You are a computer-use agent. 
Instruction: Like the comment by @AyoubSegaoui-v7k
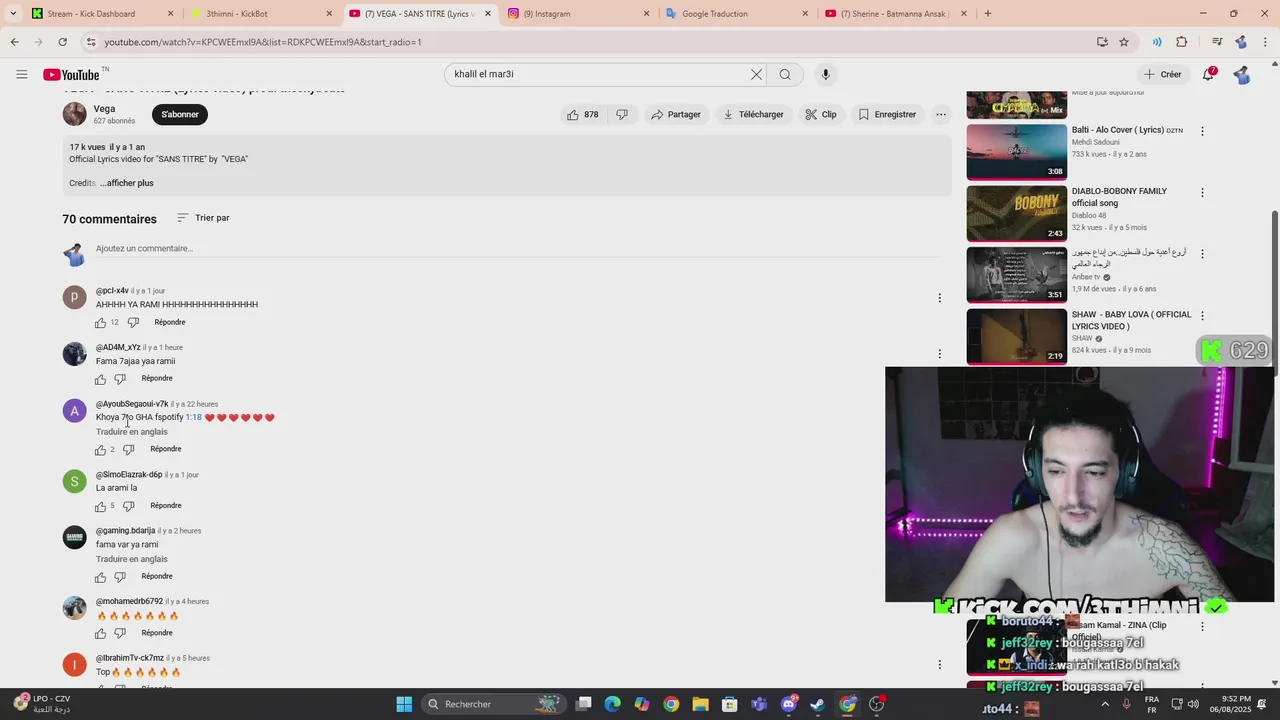(100, 450)
